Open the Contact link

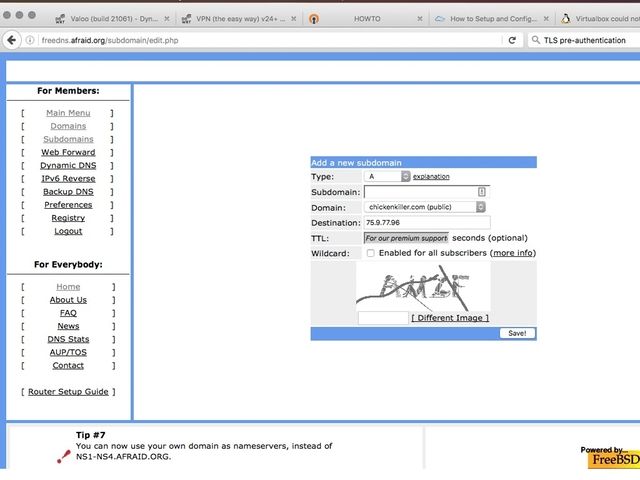pyautogui.click(x=68, y=365)
